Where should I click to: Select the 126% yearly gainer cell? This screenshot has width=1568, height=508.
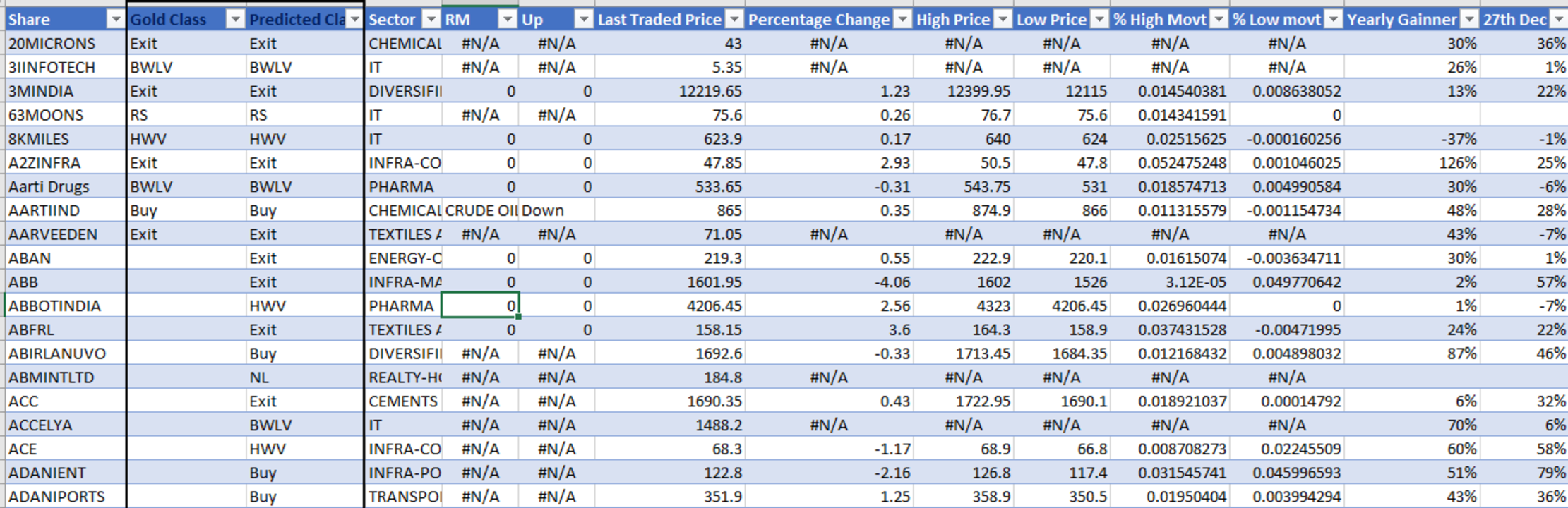[x=1412, y=163]
